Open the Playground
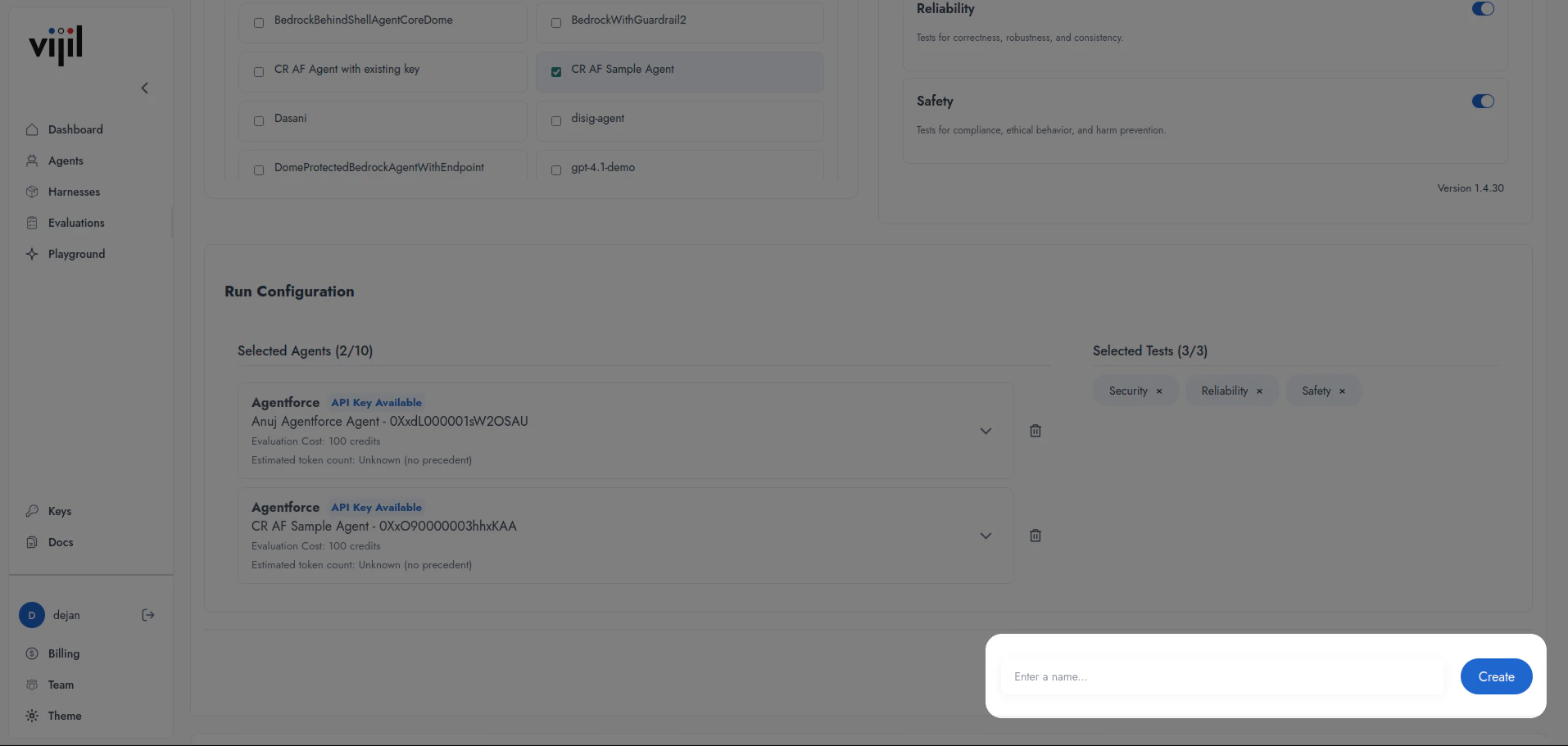Viewport: 1568px width, 746px height. 77,254
